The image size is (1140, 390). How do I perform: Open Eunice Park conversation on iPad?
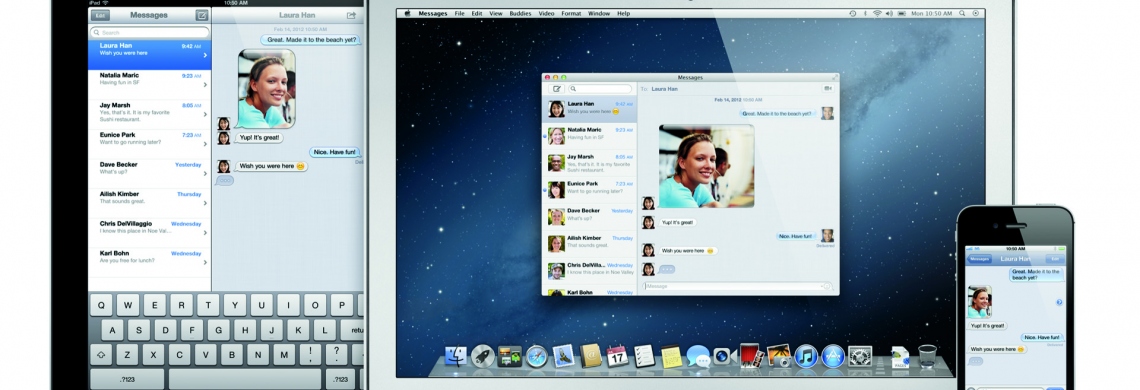150,144
